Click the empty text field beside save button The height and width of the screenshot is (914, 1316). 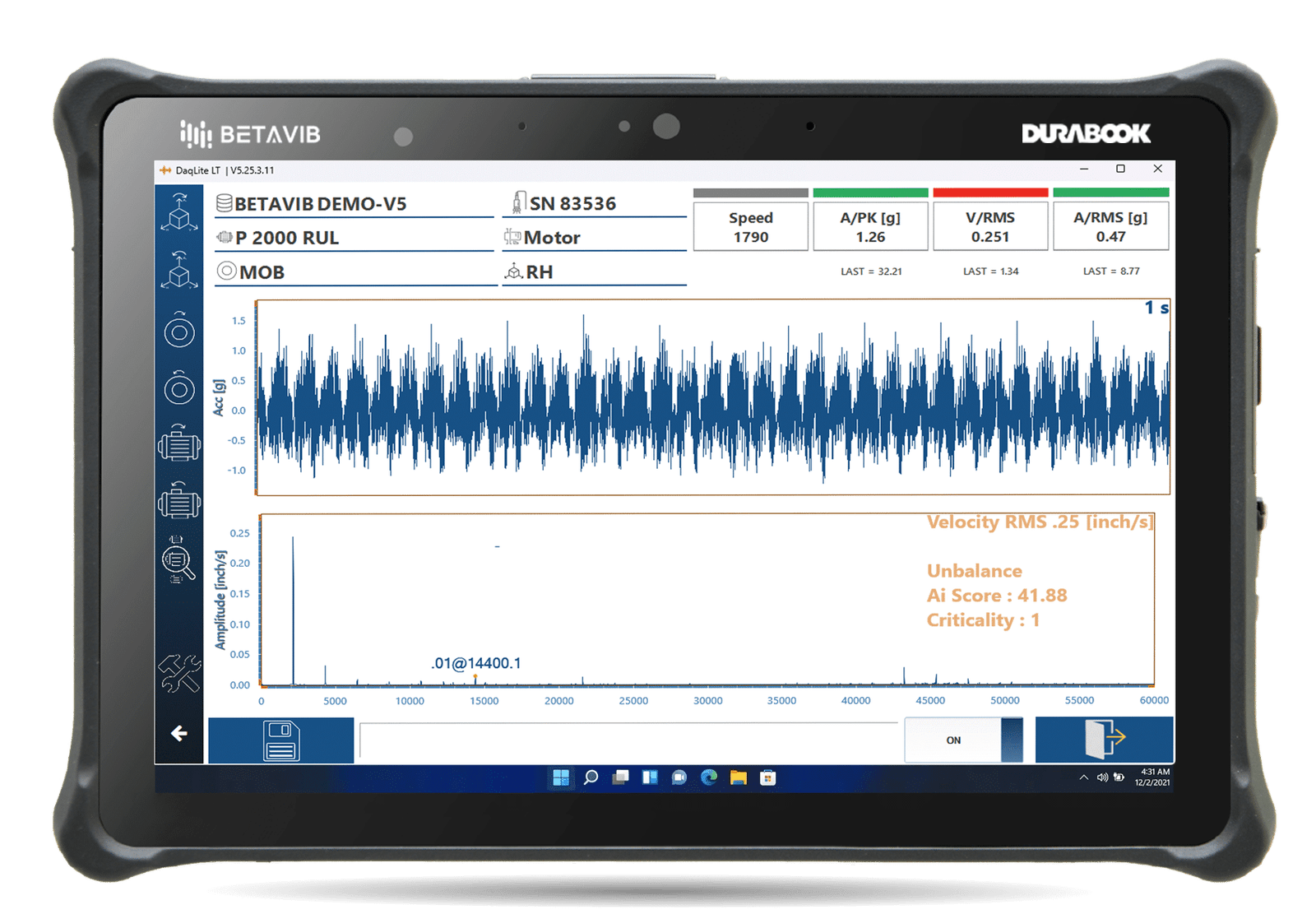click(628, 740)
